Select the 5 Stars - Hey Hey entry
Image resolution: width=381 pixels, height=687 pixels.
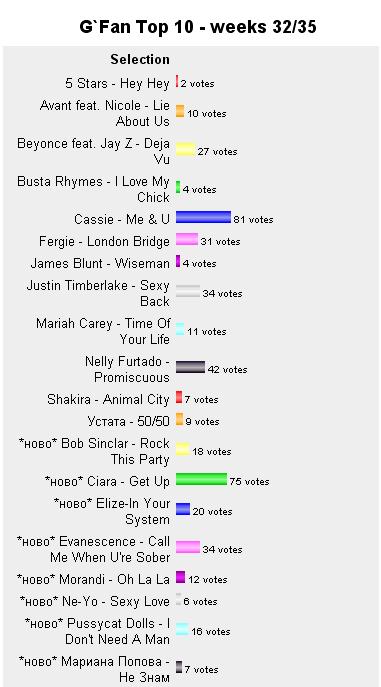[x=117, y=83]
